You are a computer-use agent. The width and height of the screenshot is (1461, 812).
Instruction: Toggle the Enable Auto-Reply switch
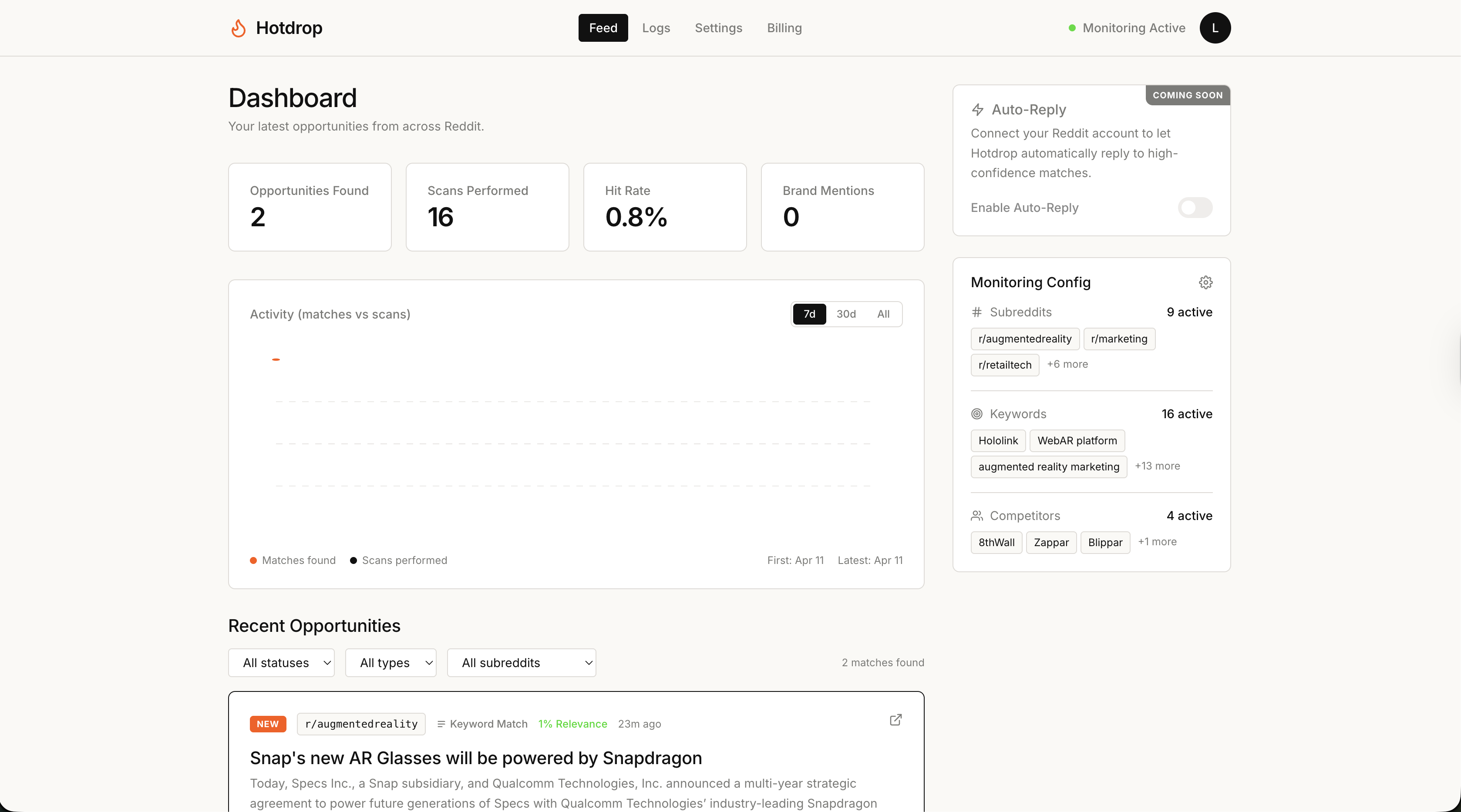pos(1195,208)
